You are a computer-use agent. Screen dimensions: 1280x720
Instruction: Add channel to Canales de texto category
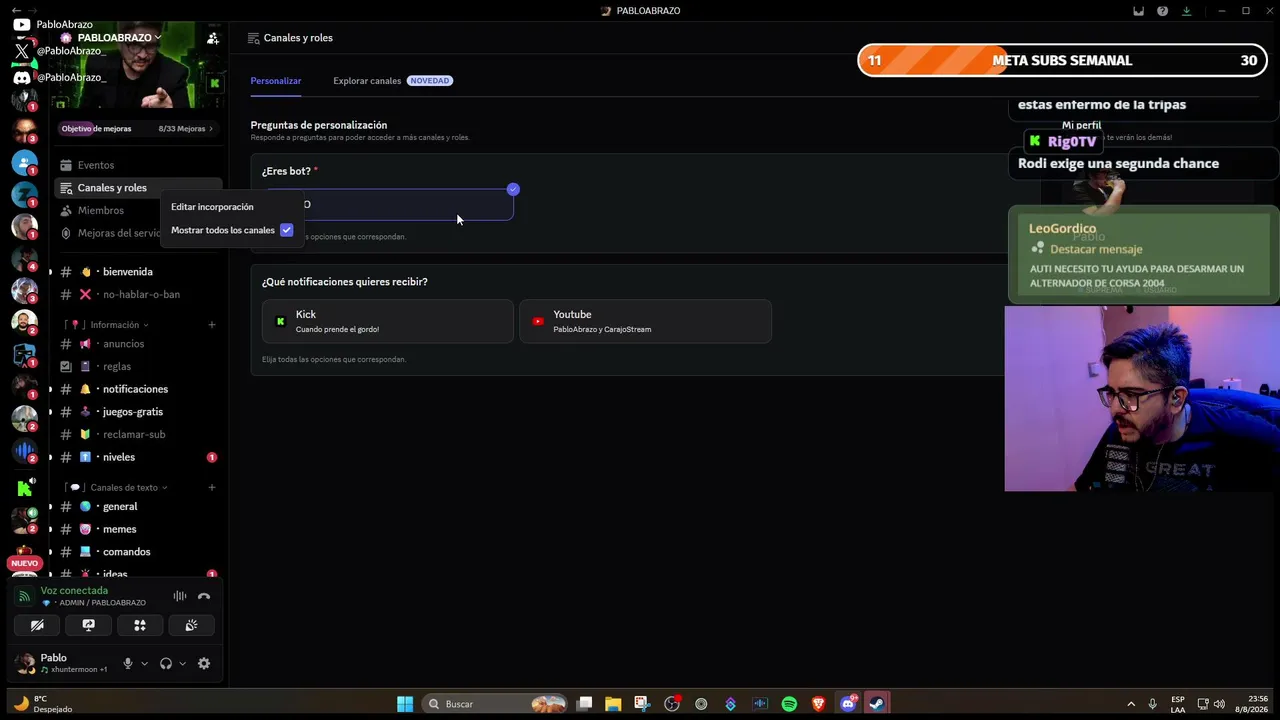[x=212, y=488]
